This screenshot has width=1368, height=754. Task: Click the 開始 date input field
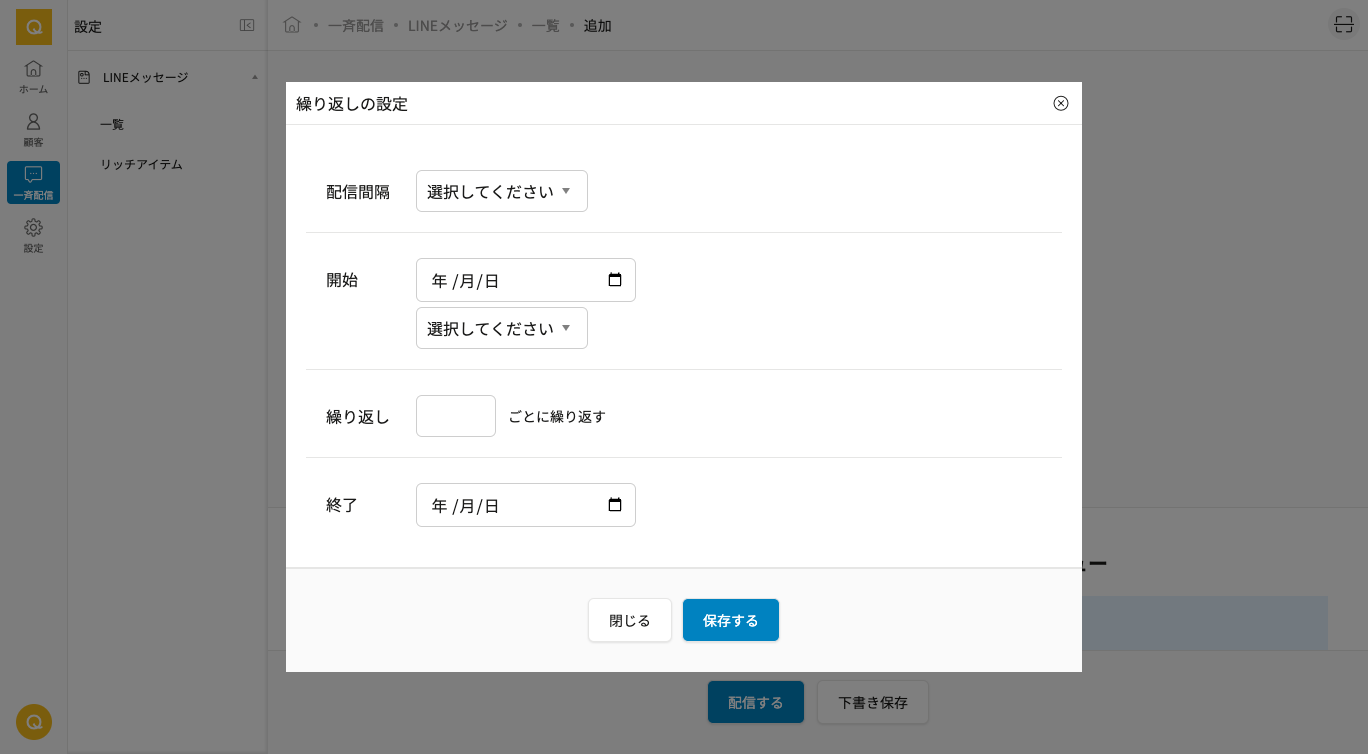510,280
